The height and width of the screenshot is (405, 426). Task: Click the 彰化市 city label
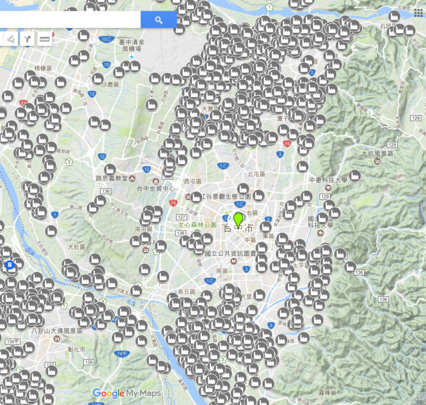(76, 349)
